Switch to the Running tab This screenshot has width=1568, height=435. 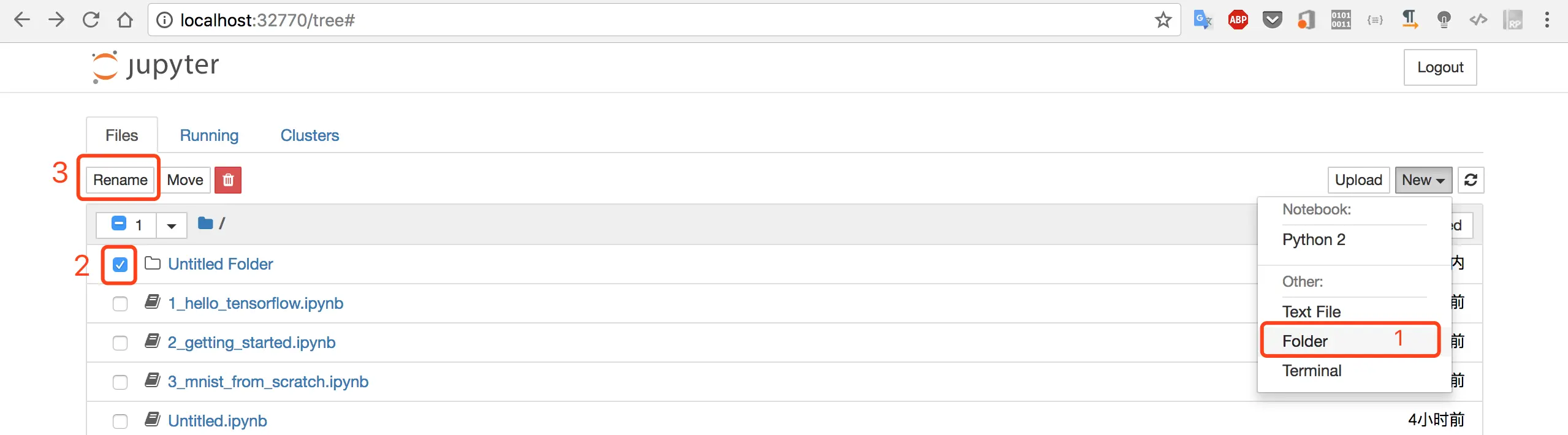(209, 135)
